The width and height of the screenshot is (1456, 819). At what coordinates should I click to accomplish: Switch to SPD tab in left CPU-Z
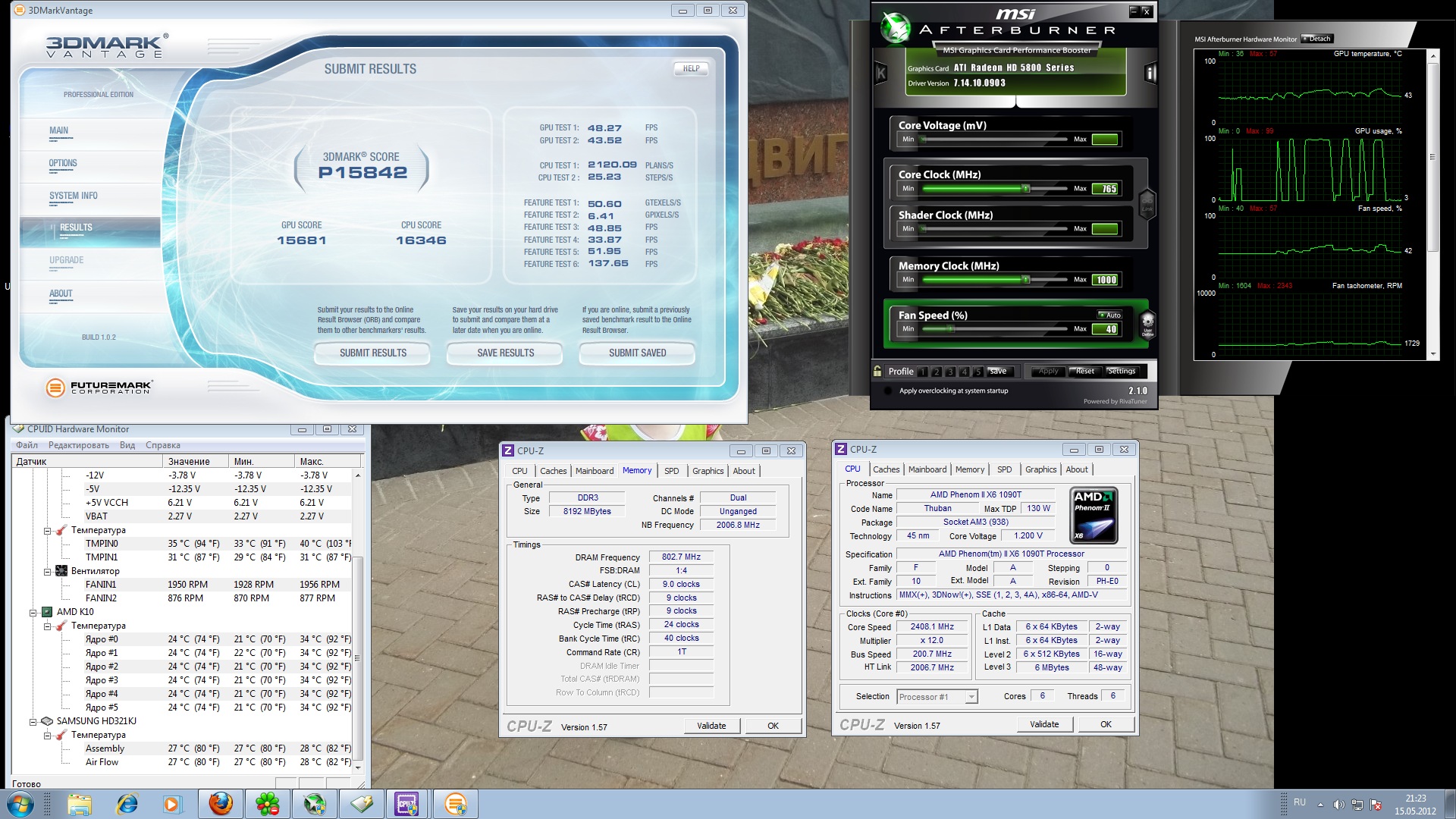671,471
